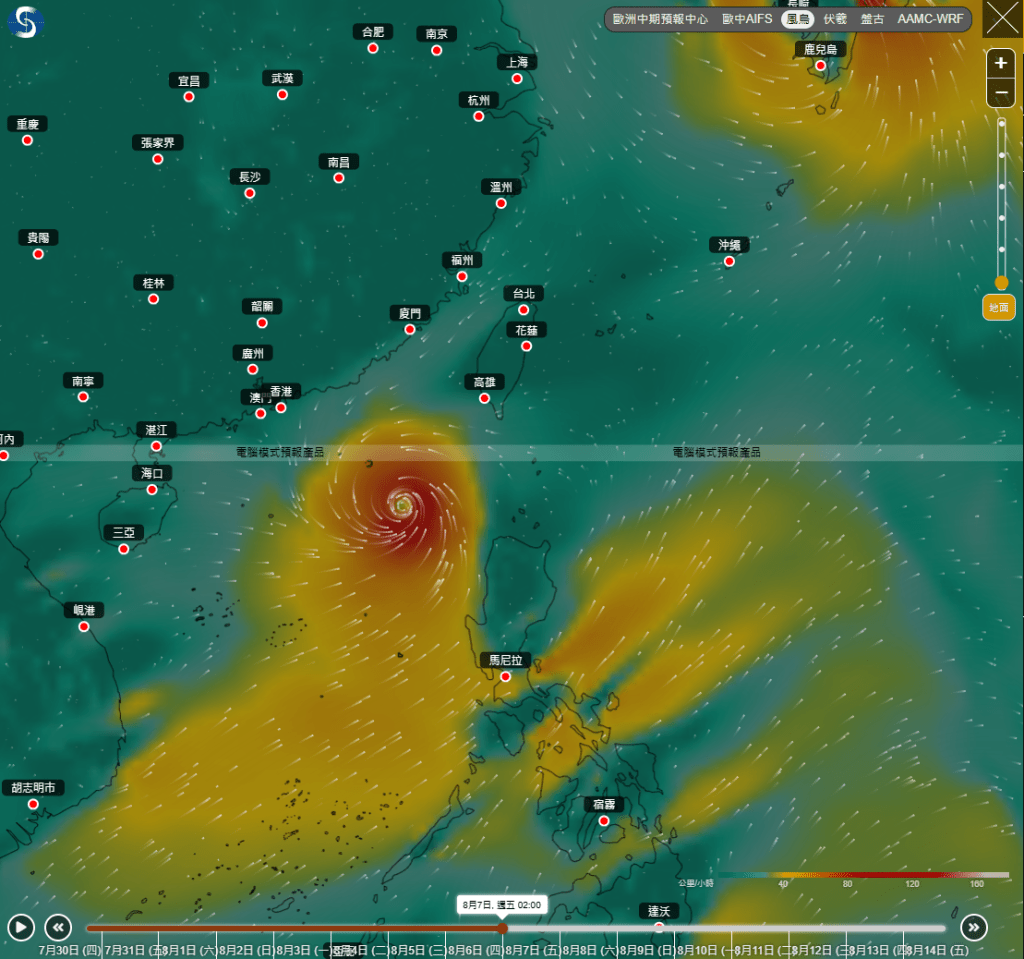1024x959 pixels.
Task: Click the 地面 altitude level button
Action: 999,307
